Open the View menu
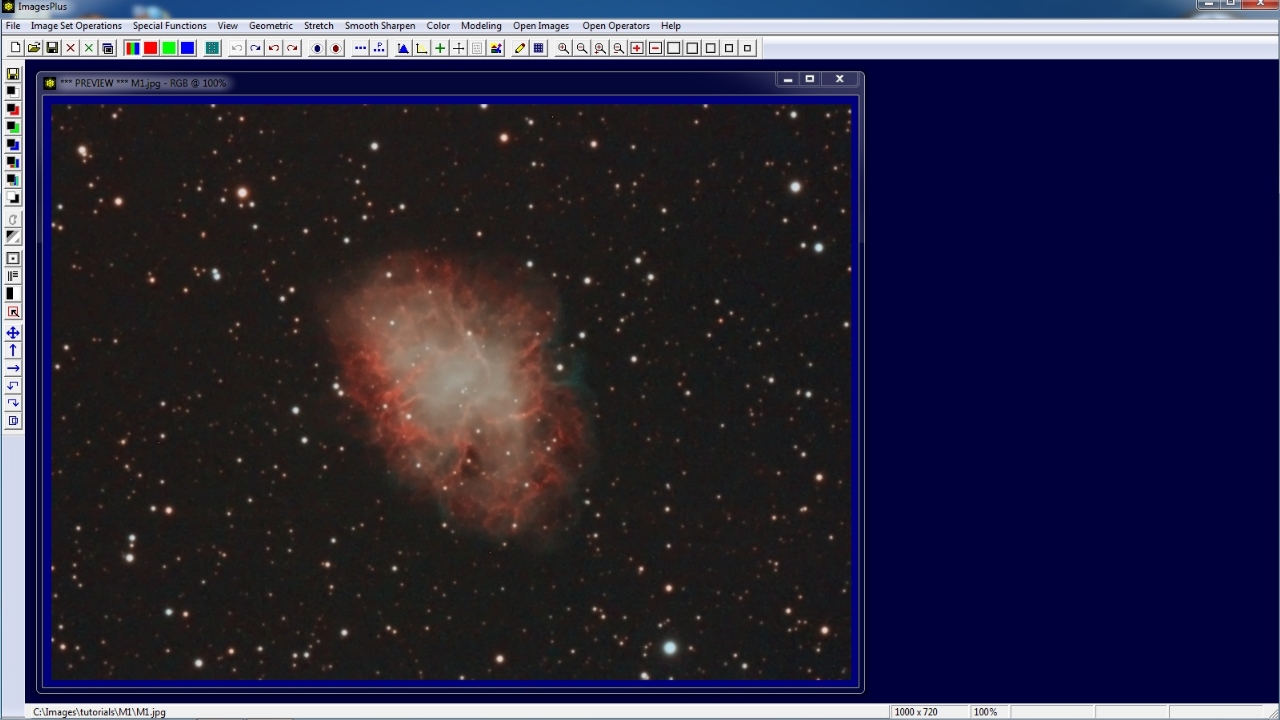This screenshot has width=1280, height=720. point(228,26)
